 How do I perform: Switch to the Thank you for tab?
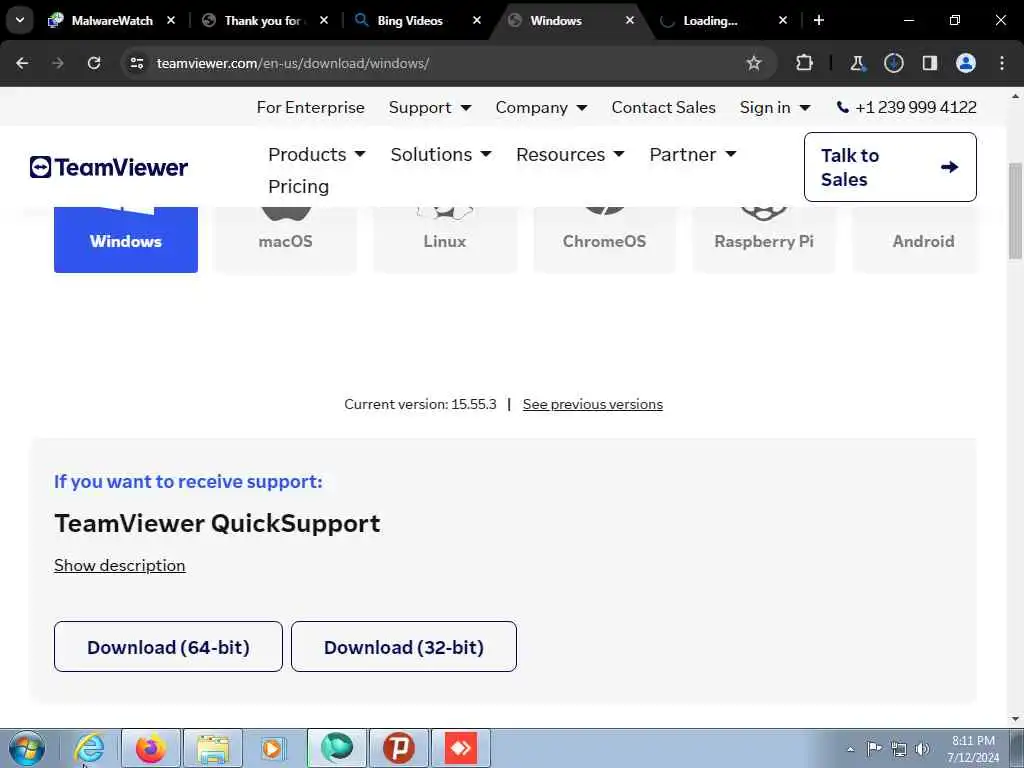262,20
